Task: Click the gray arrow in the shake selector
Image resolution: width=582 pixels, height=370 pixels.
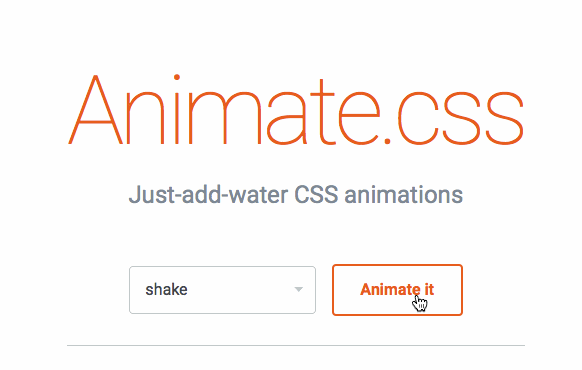Action: [x=298, y=289]
